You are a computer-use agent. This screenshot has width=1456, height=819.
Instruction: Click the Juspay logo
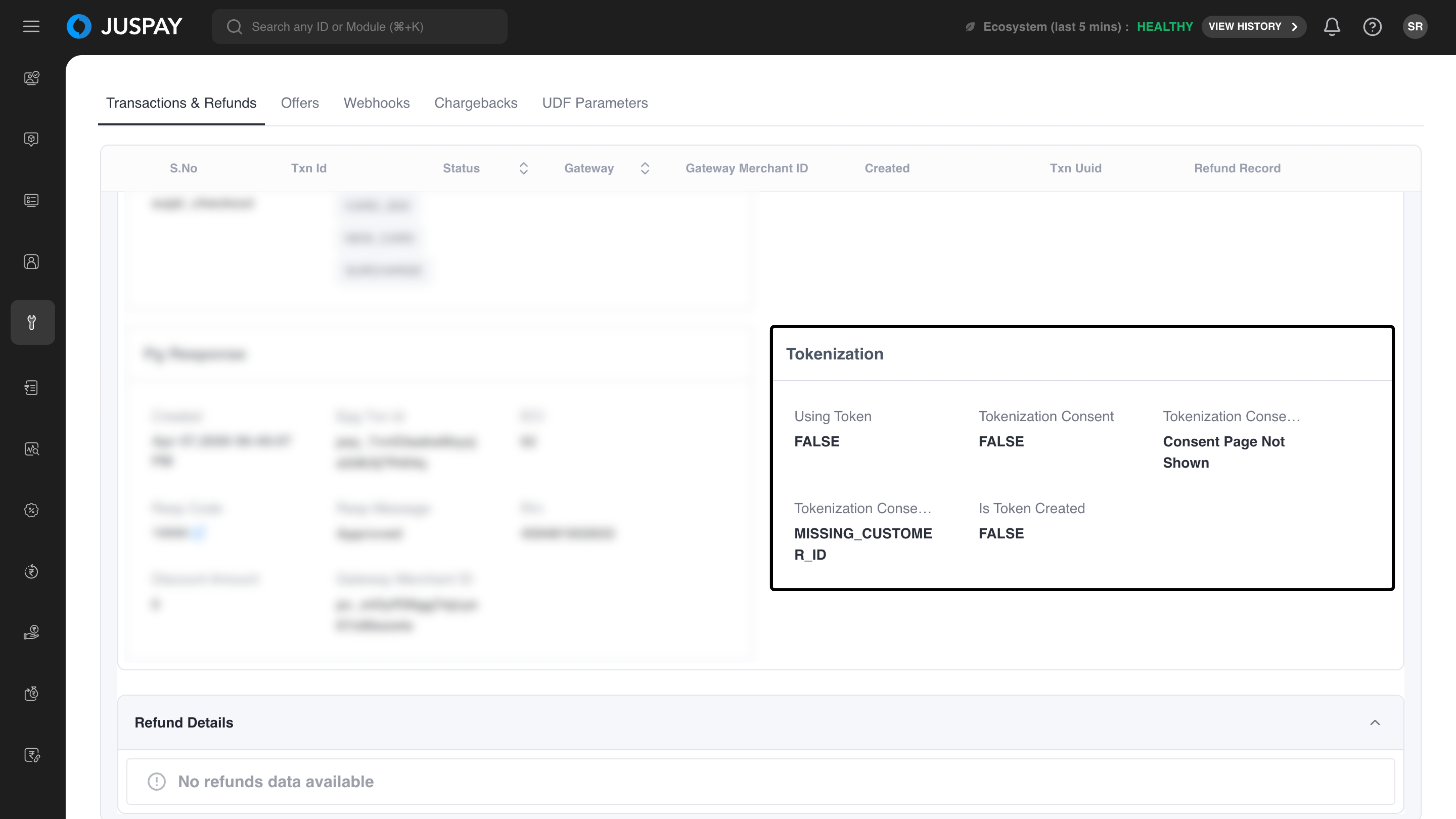tap(124, 26)
